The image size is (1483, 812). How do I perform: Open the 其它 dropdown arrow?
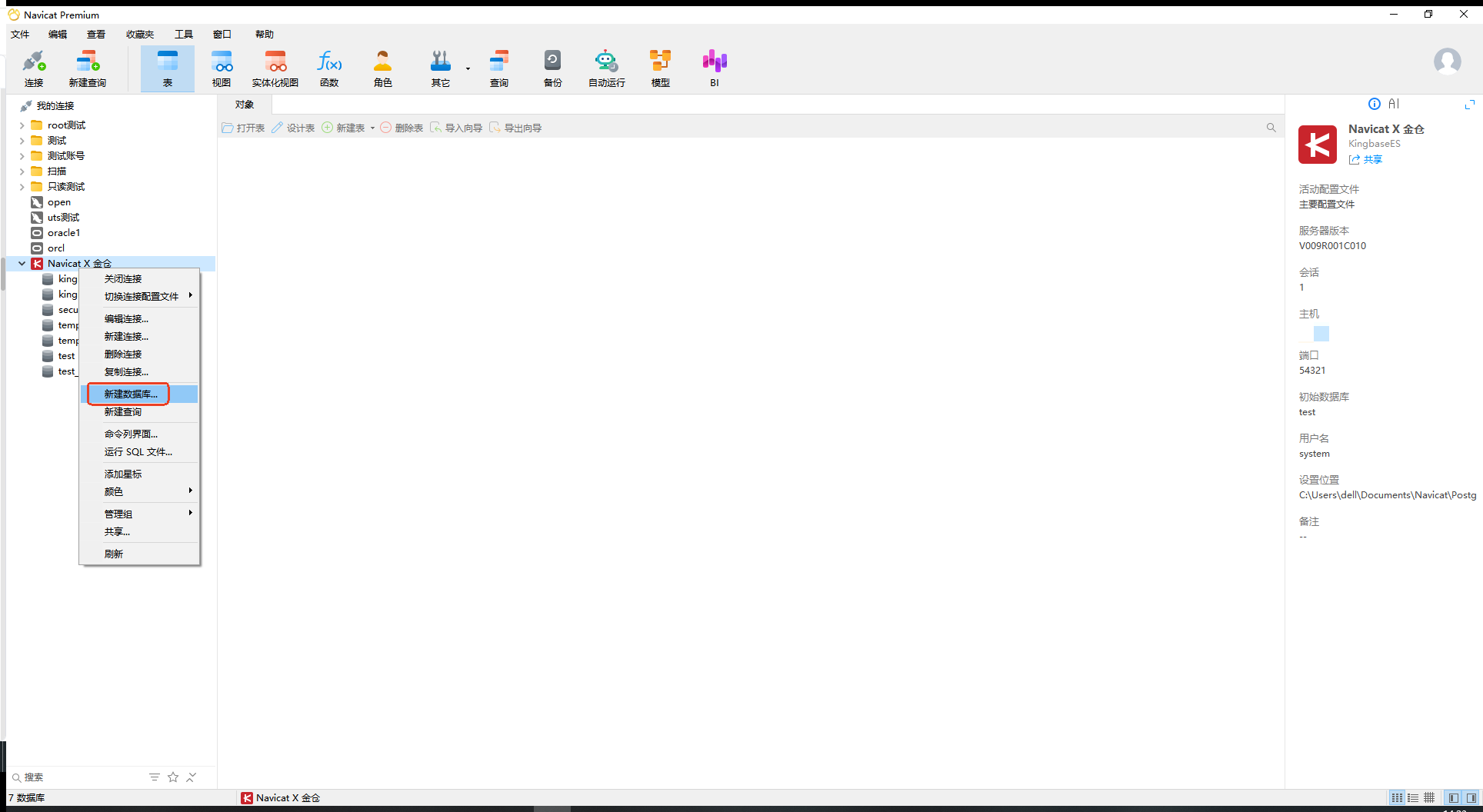(x=468, y=69)
